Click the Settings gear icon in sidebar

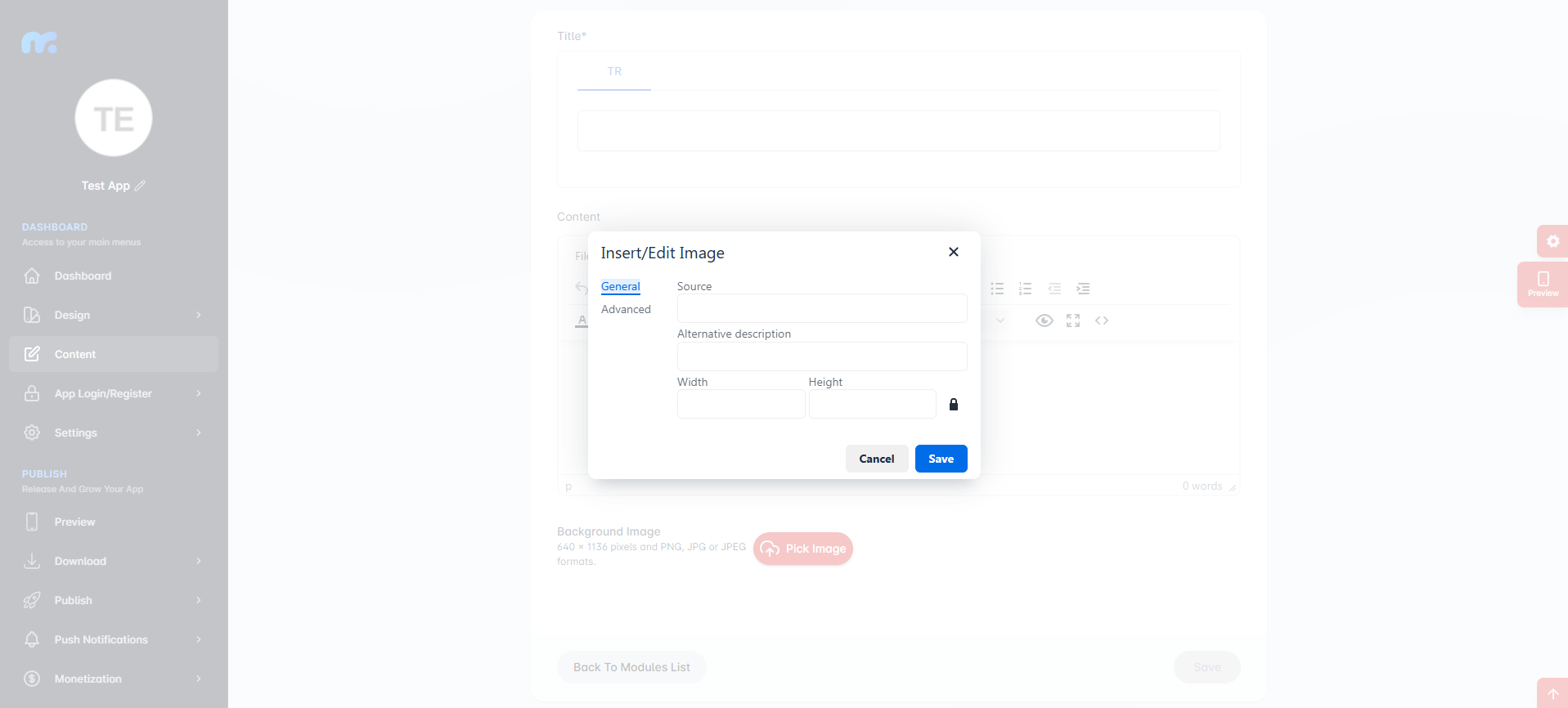pos(32,432)
